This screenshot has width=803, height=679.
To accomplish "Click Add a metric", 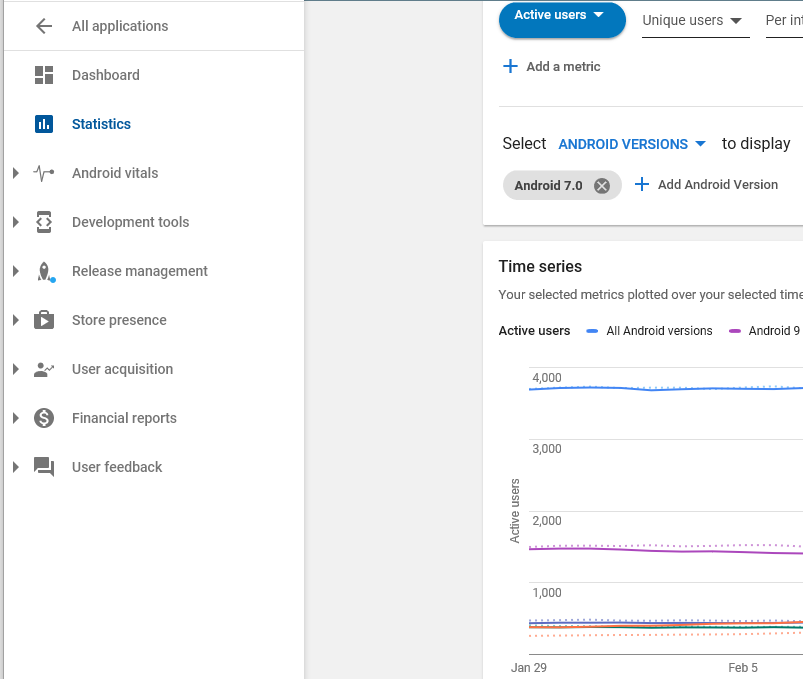I will [552, 67].
